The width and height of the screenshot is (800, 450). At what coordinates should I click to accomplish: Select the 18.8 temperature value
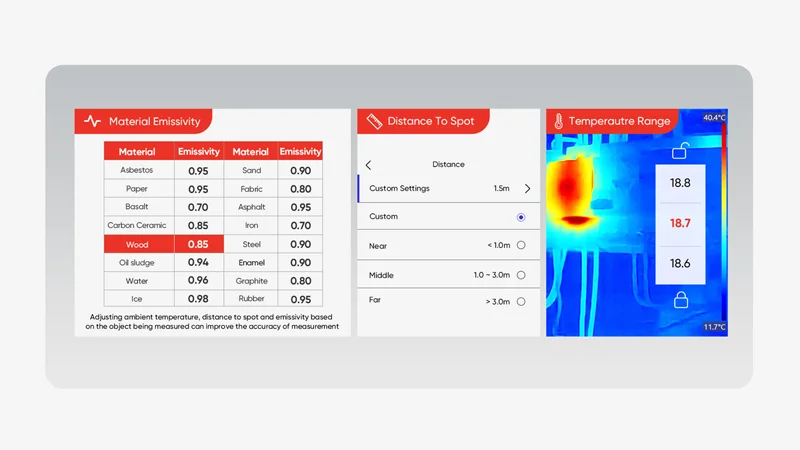pyautogui.click(x=680, y=184)
